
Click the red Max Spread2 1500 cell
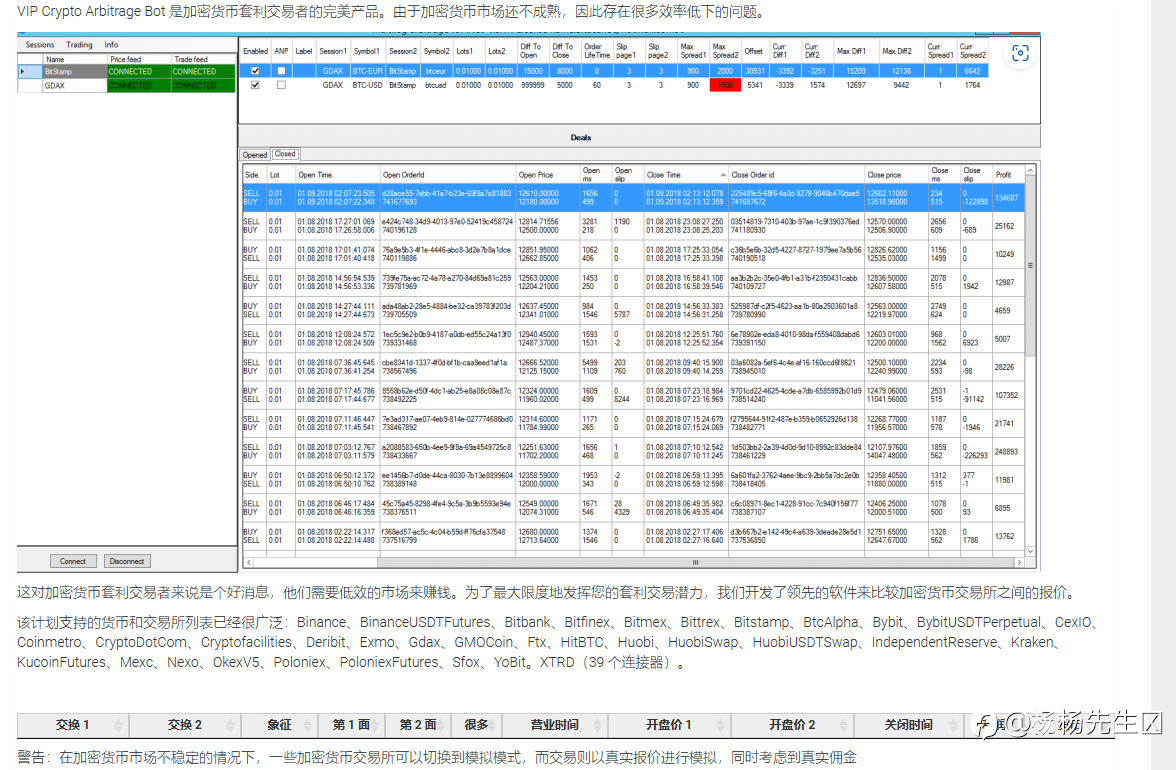[x=724, y=85]
